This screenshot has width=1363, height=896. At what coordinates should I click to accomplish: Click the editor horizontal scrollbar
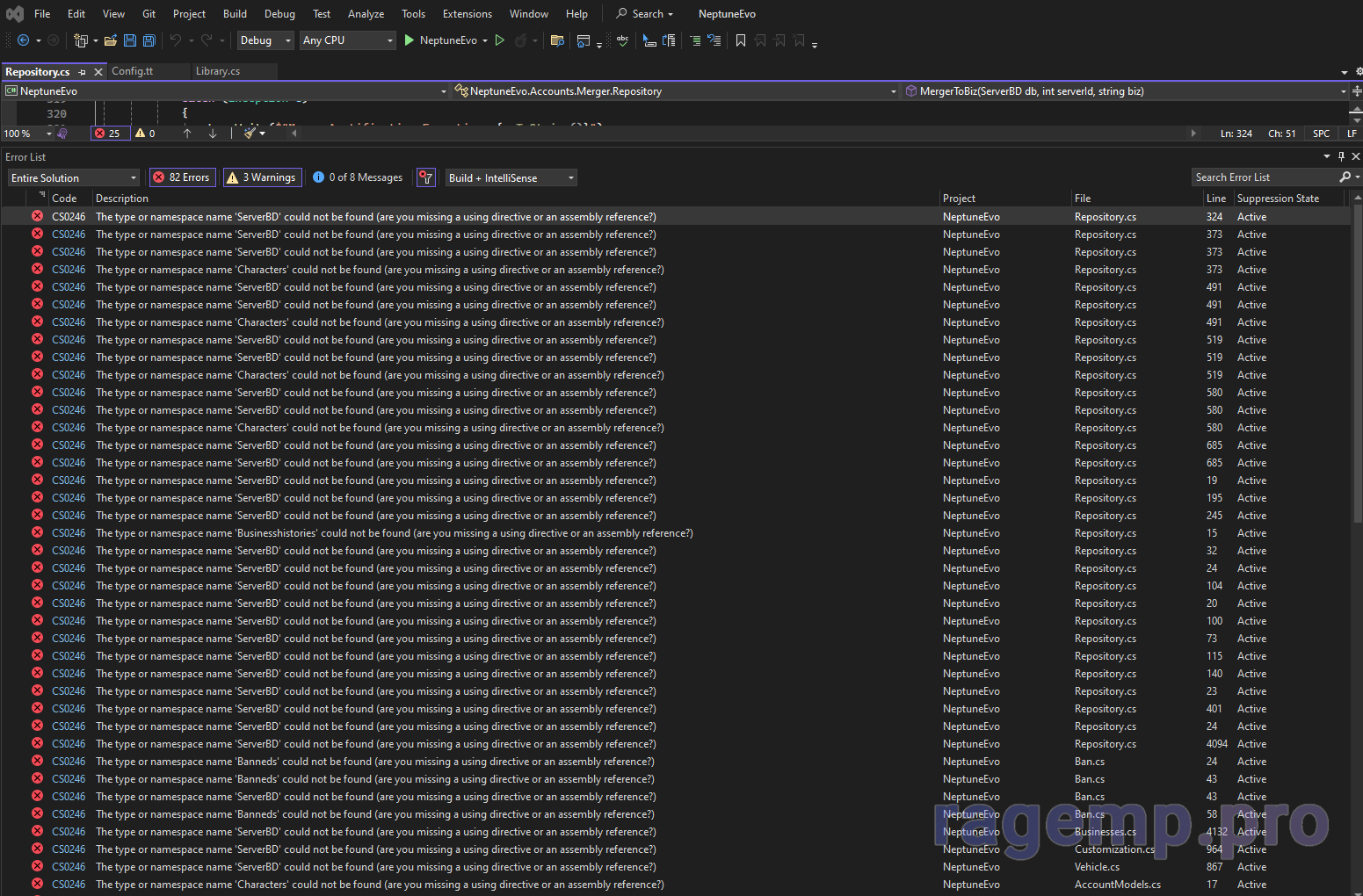pyautogui.click(x=743, y=134)
